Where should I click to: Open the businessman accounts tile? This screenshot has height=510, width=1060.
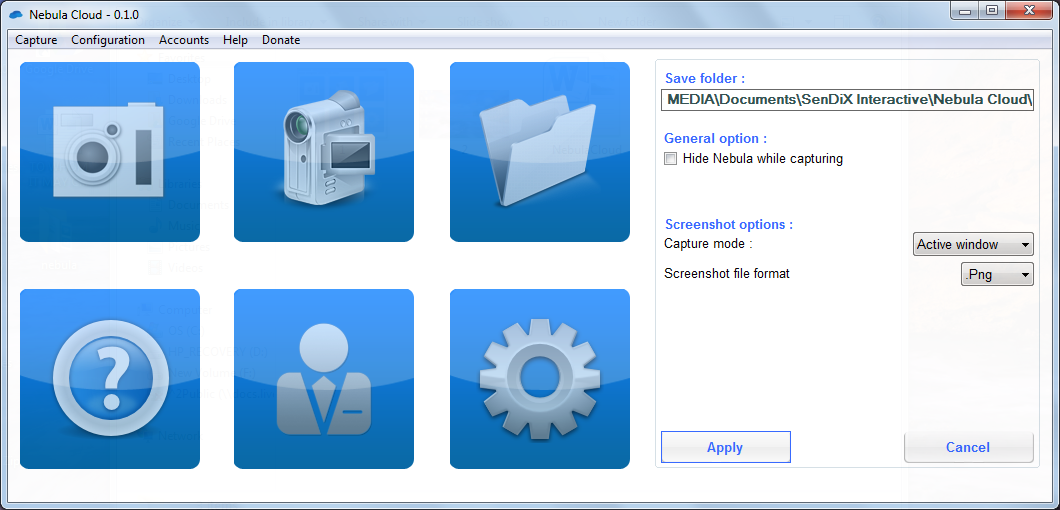tap(324, 379)
